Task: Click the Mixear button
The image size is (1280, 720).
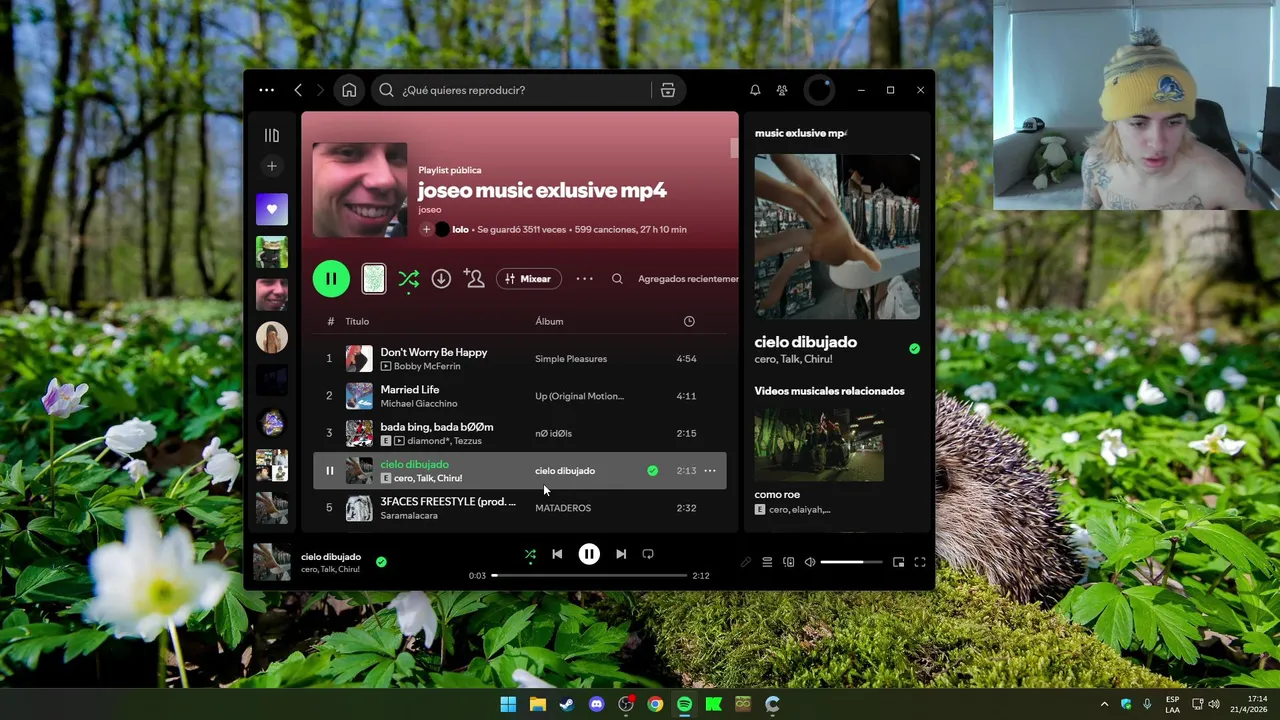Action: 529,279
